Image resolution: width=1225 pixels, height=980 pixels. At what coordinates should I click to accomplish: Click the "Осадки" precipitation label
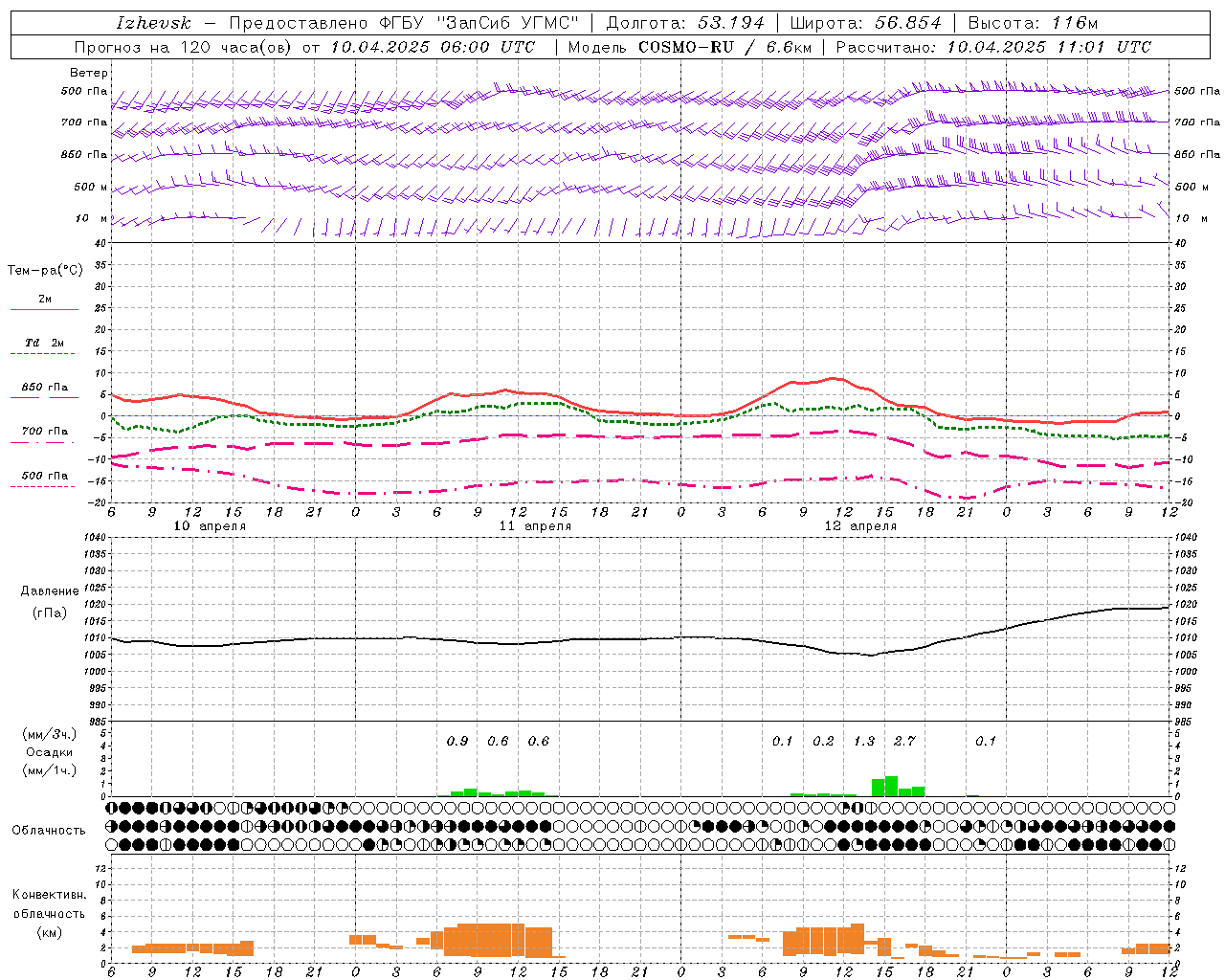[x=50, y=752]
